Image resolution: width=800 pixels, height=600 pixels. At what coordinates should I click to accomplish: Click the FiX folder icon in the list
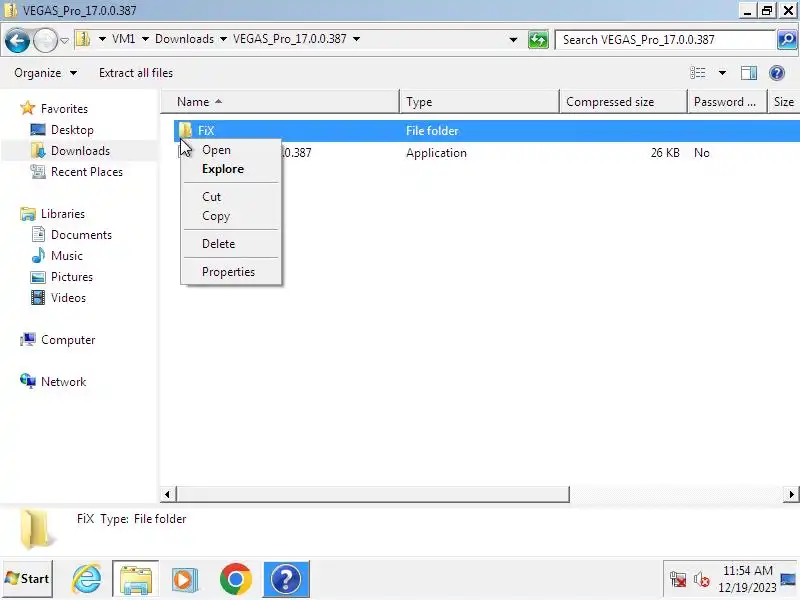tap(185, 131)
